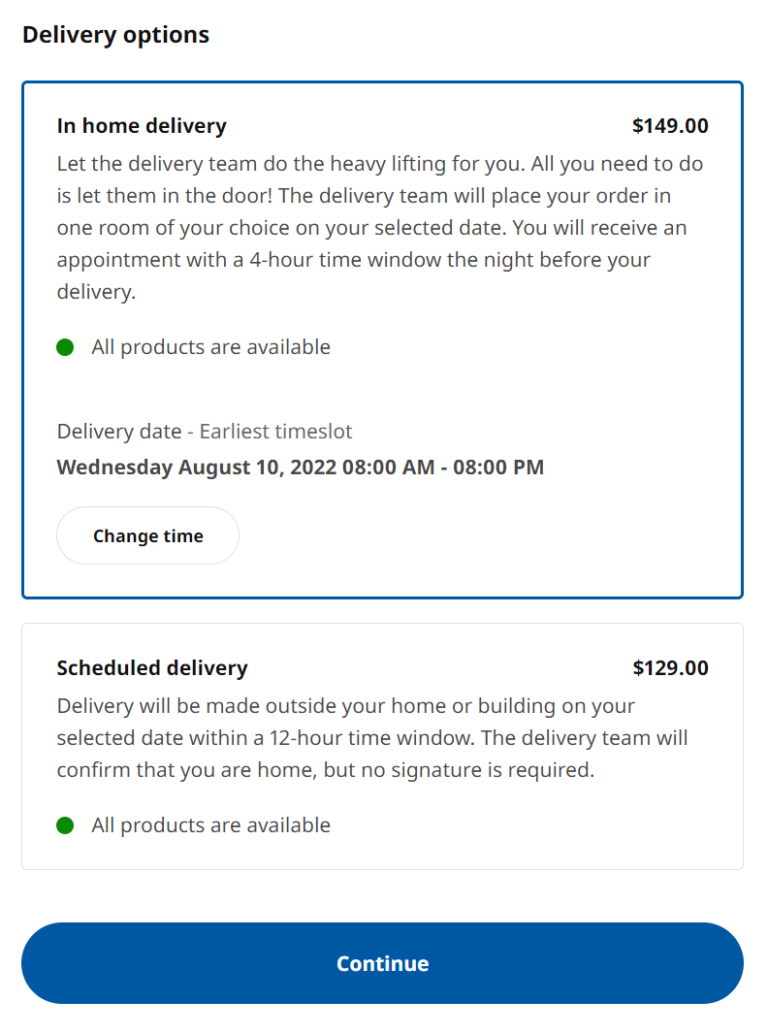
Task: Click the gray Earliest timeslot text
Action: (x=276, y=432)
